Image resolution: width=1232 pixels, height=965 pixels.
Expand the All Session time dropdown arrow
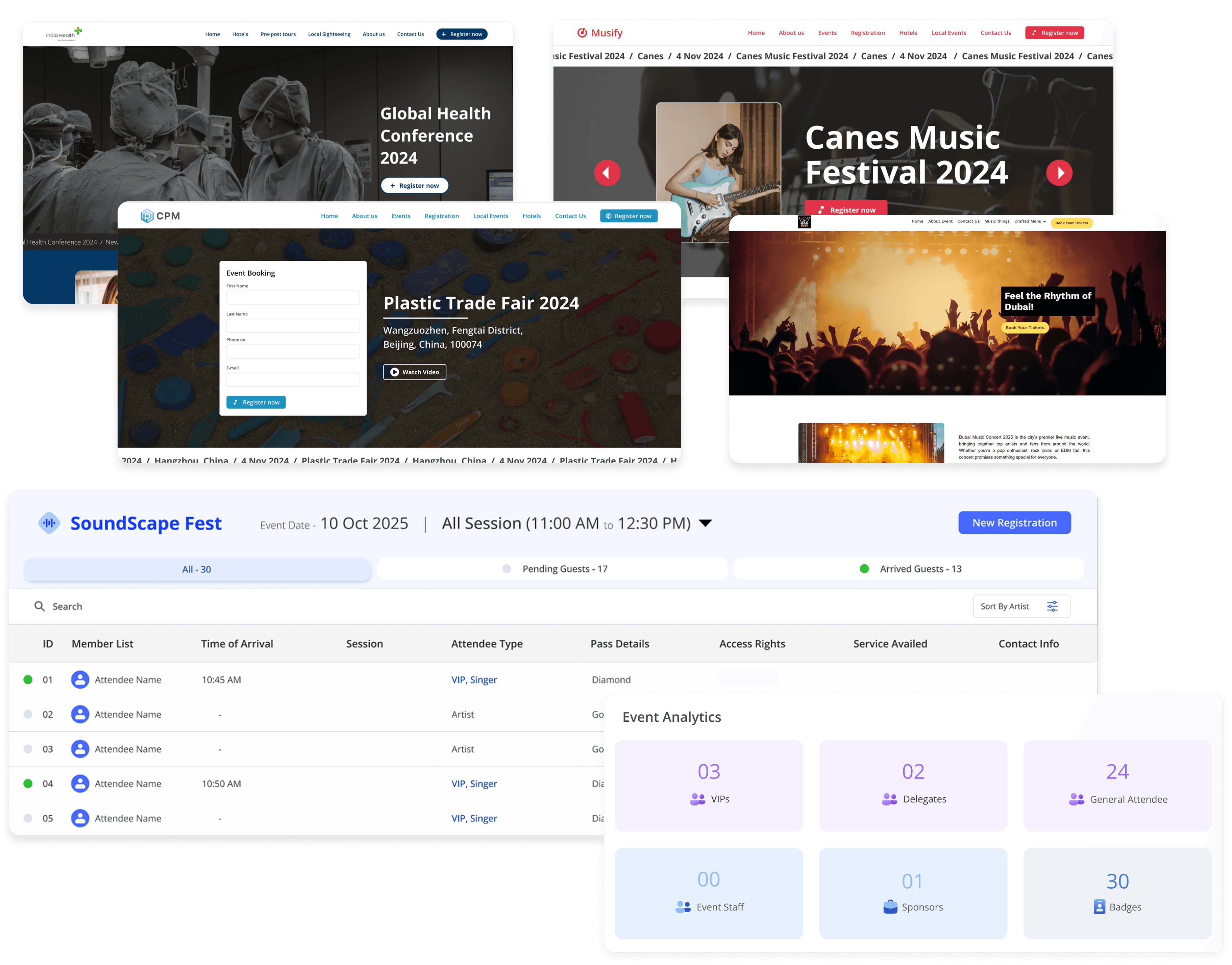tap(705, 523)
